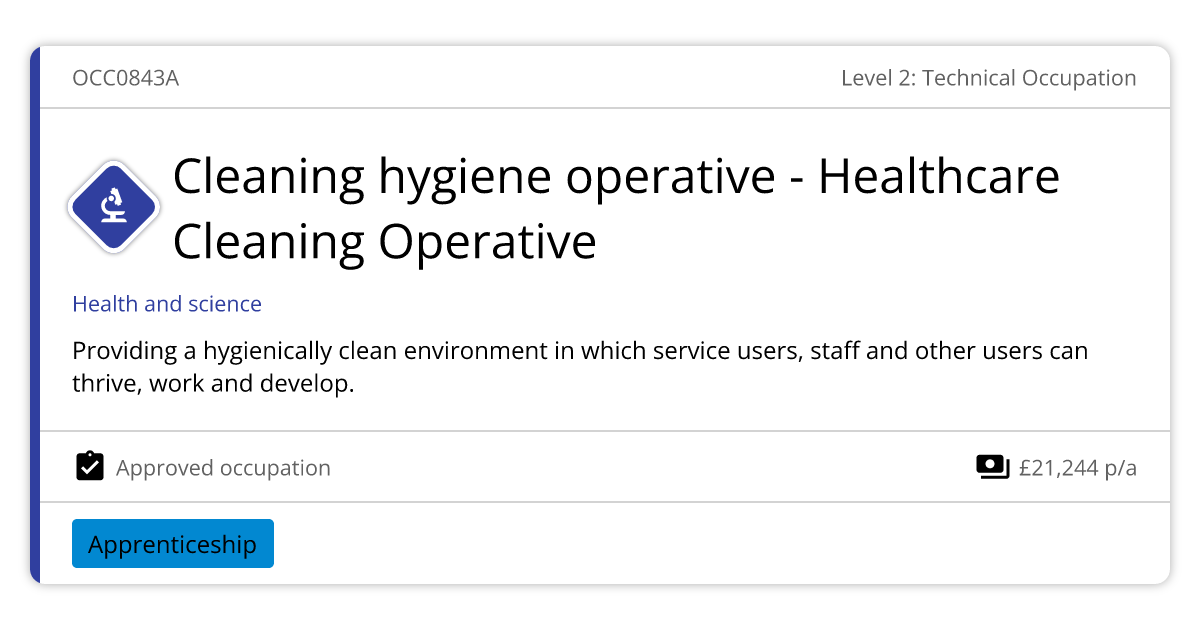This screenshot has height=630, width=1200.
Task: Open the Cleaning hygiene operative title
Action: [616, 209]
